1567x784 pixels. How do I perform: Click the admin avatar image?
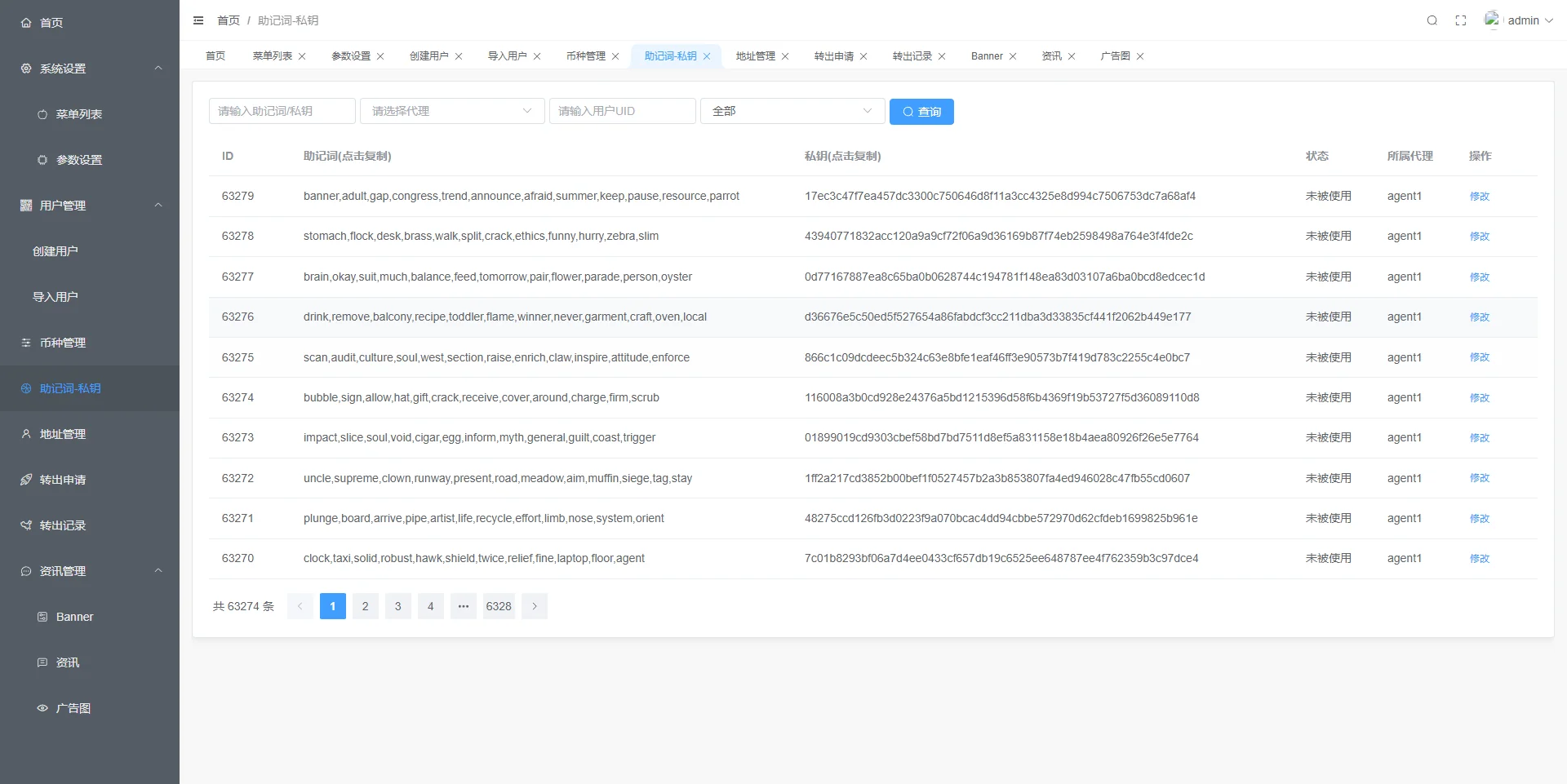(1492, 20)
